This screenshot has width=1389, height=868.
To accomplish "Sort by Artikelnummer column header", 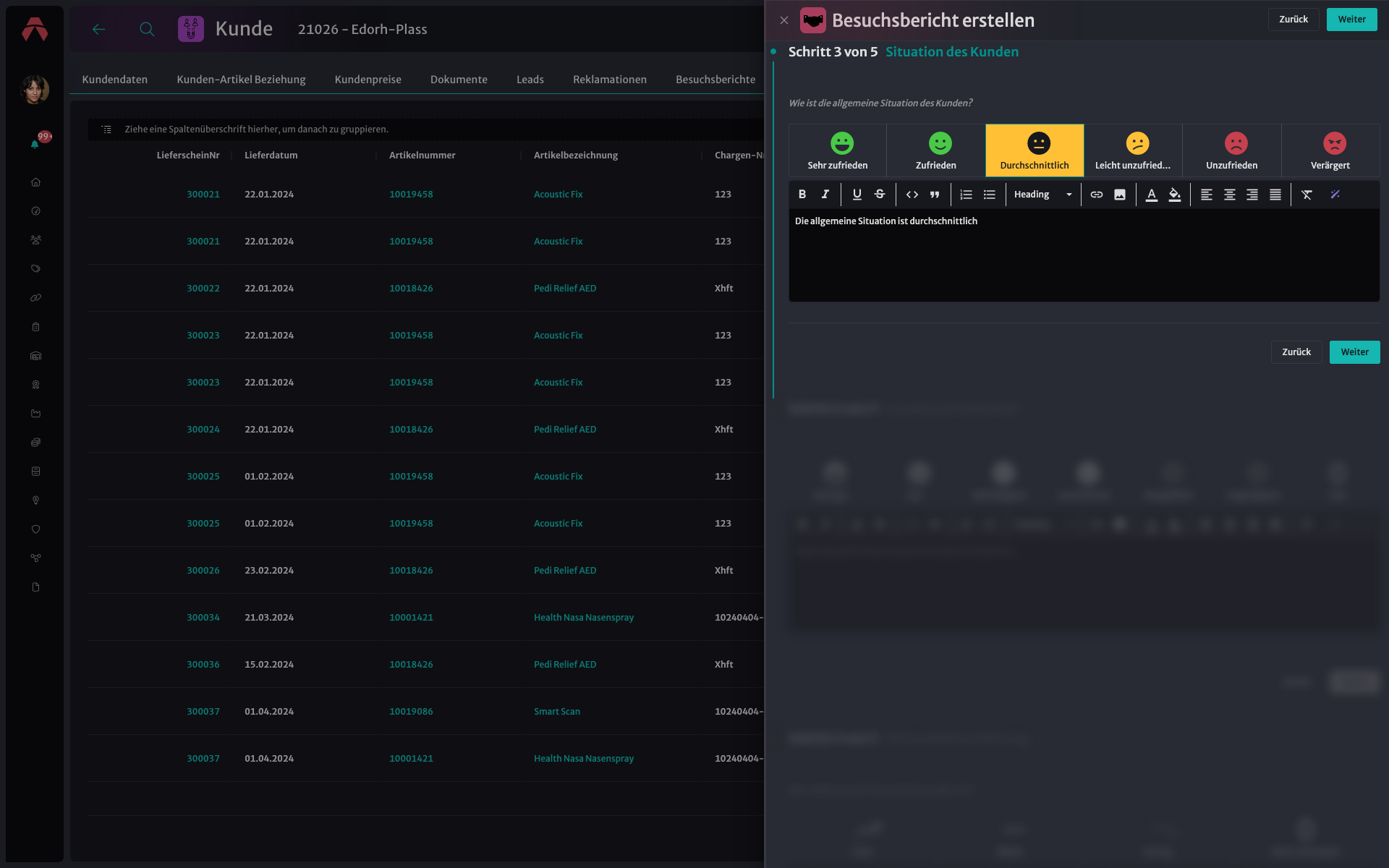I will tap(422, 156).
